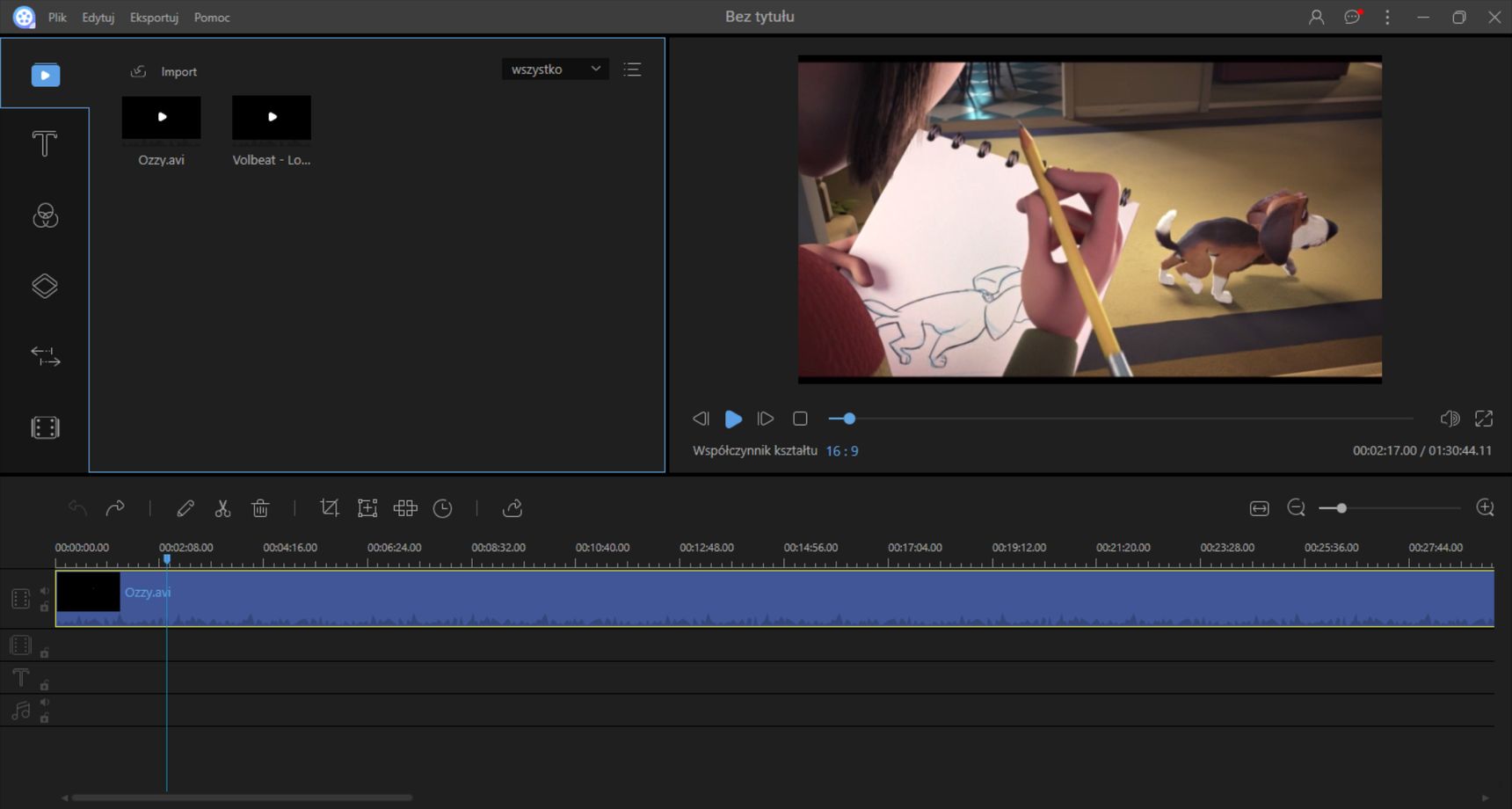Open the Overlays tab in sidebar

45,286
